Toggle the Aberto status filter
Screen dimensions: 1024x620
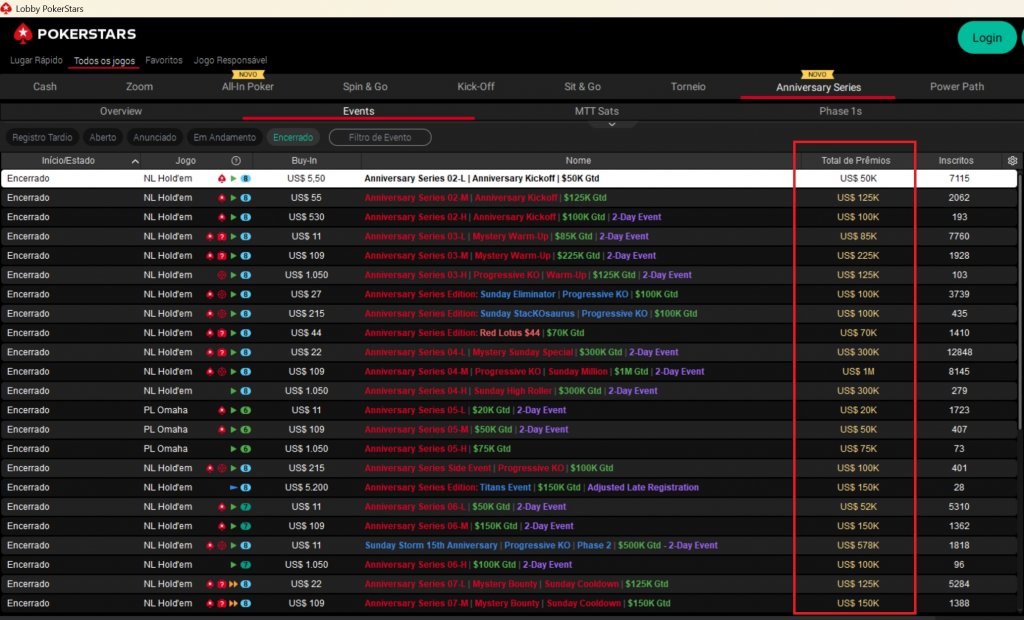(103, 137)
